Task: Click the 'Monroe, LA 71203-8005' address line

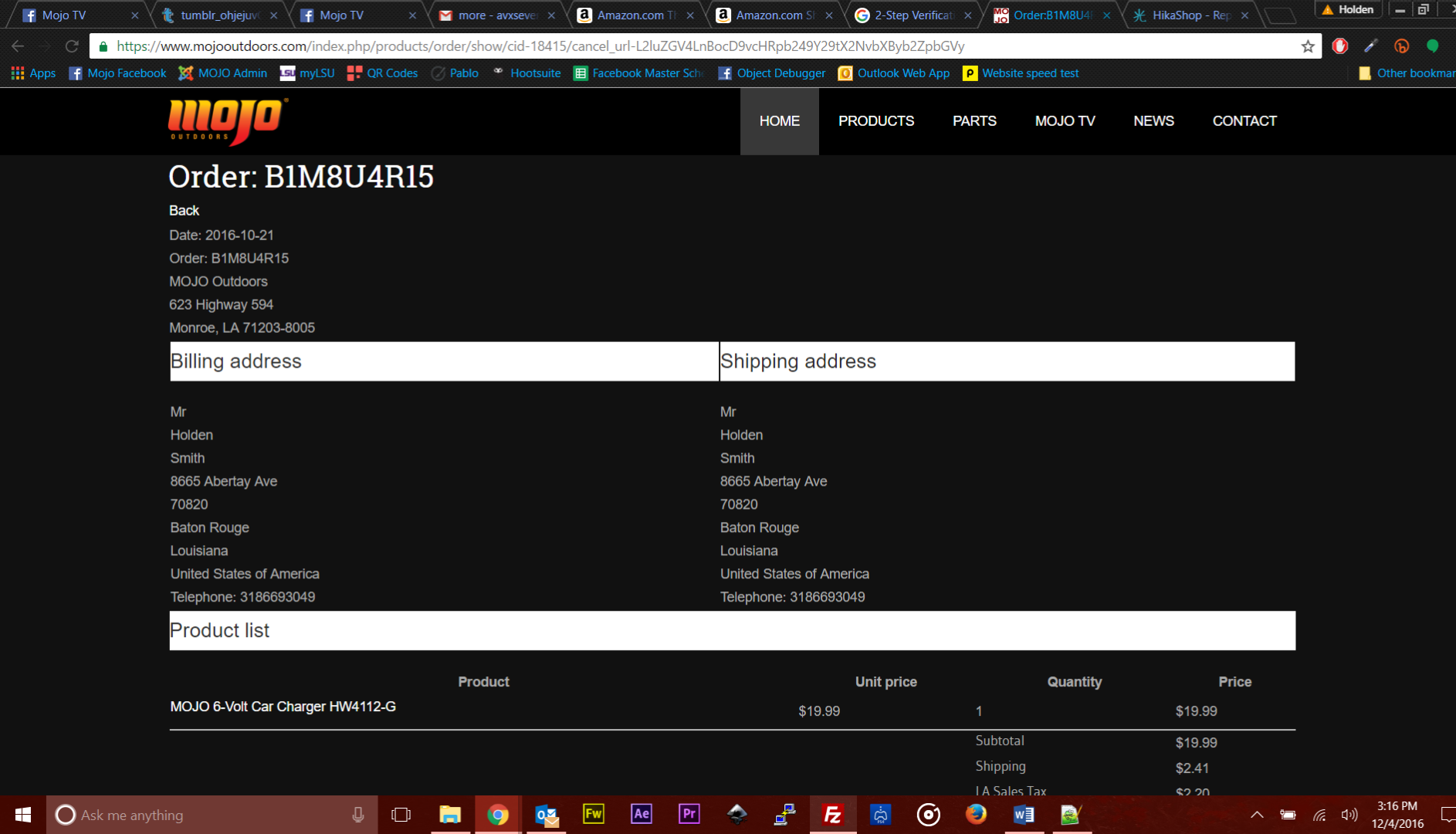Action: click(x=242, y=327)
